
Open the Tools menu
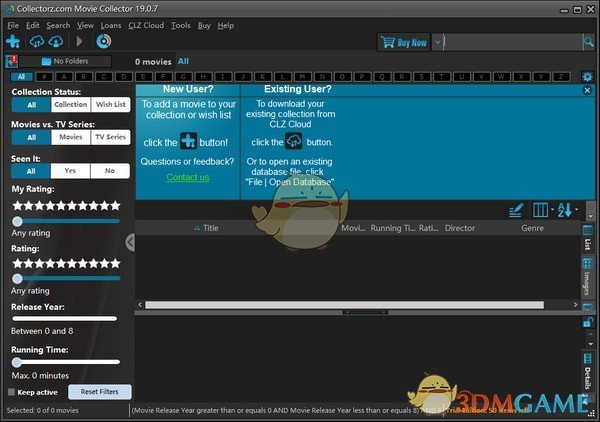(181, 26)
